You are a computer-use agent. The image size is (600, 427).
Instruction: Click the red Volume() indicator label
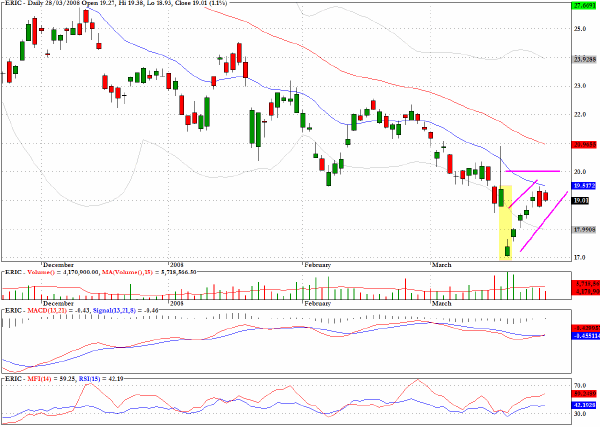click(41, 272)
